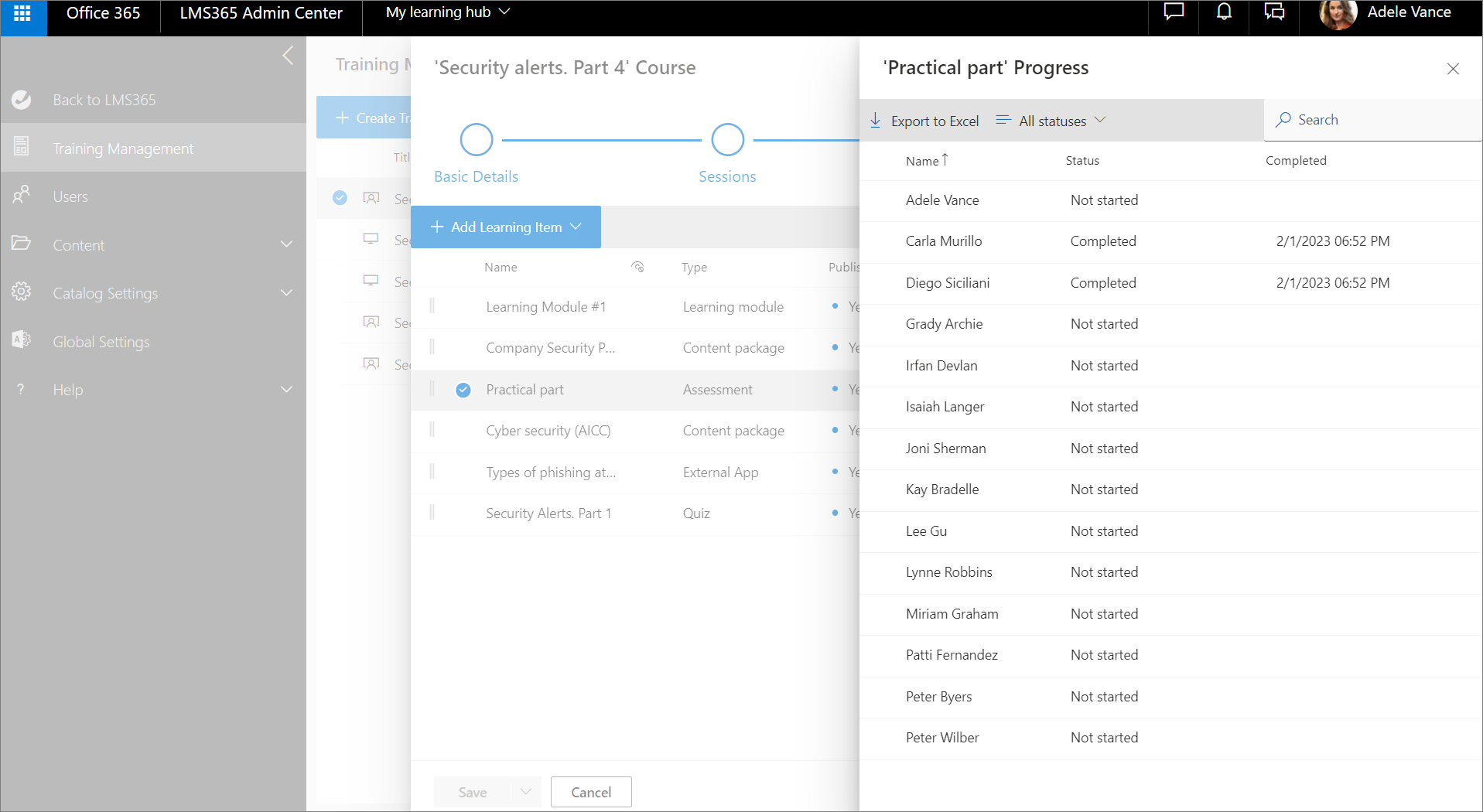1483x812 pixels.
Task: Open the Office 365 app launcher grid
Action: [22, 13]
